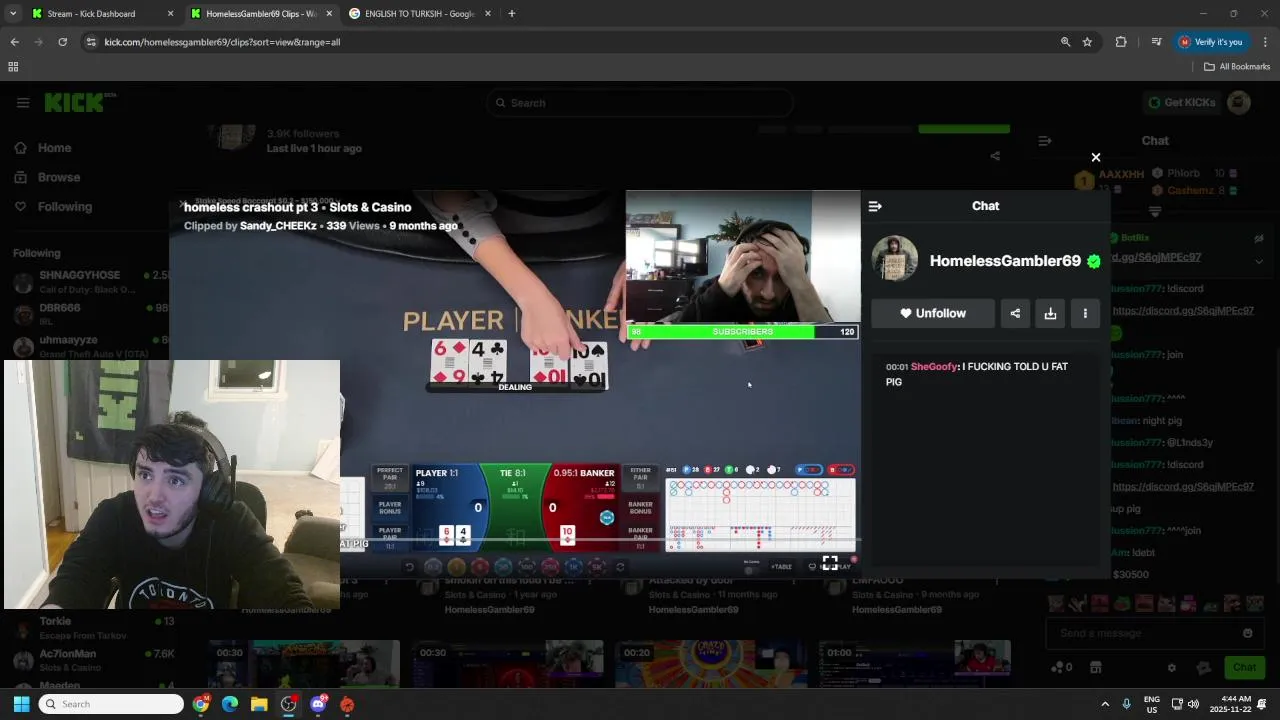Image resolution: width=1280 pixels, height=720 pixels.
Task: Open Chrome media controls
Action: [x=1156, y=42]
